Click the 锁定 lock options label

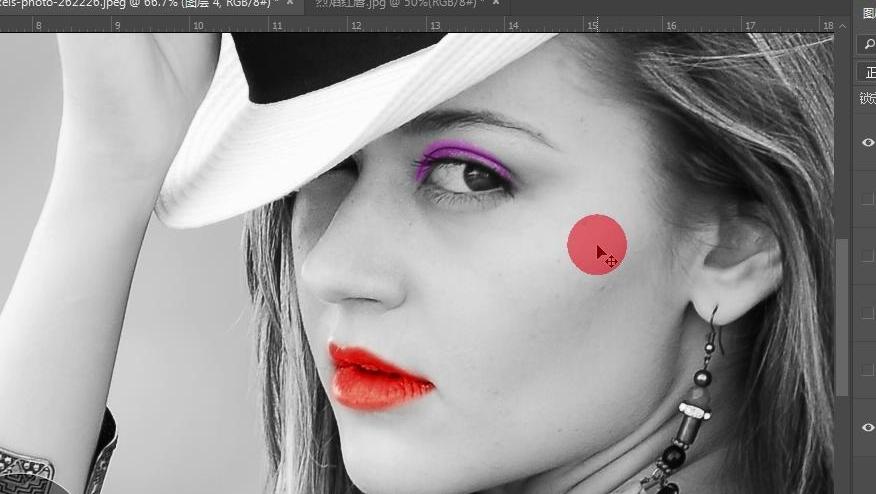pyautogui.click(x=868, y=99)
